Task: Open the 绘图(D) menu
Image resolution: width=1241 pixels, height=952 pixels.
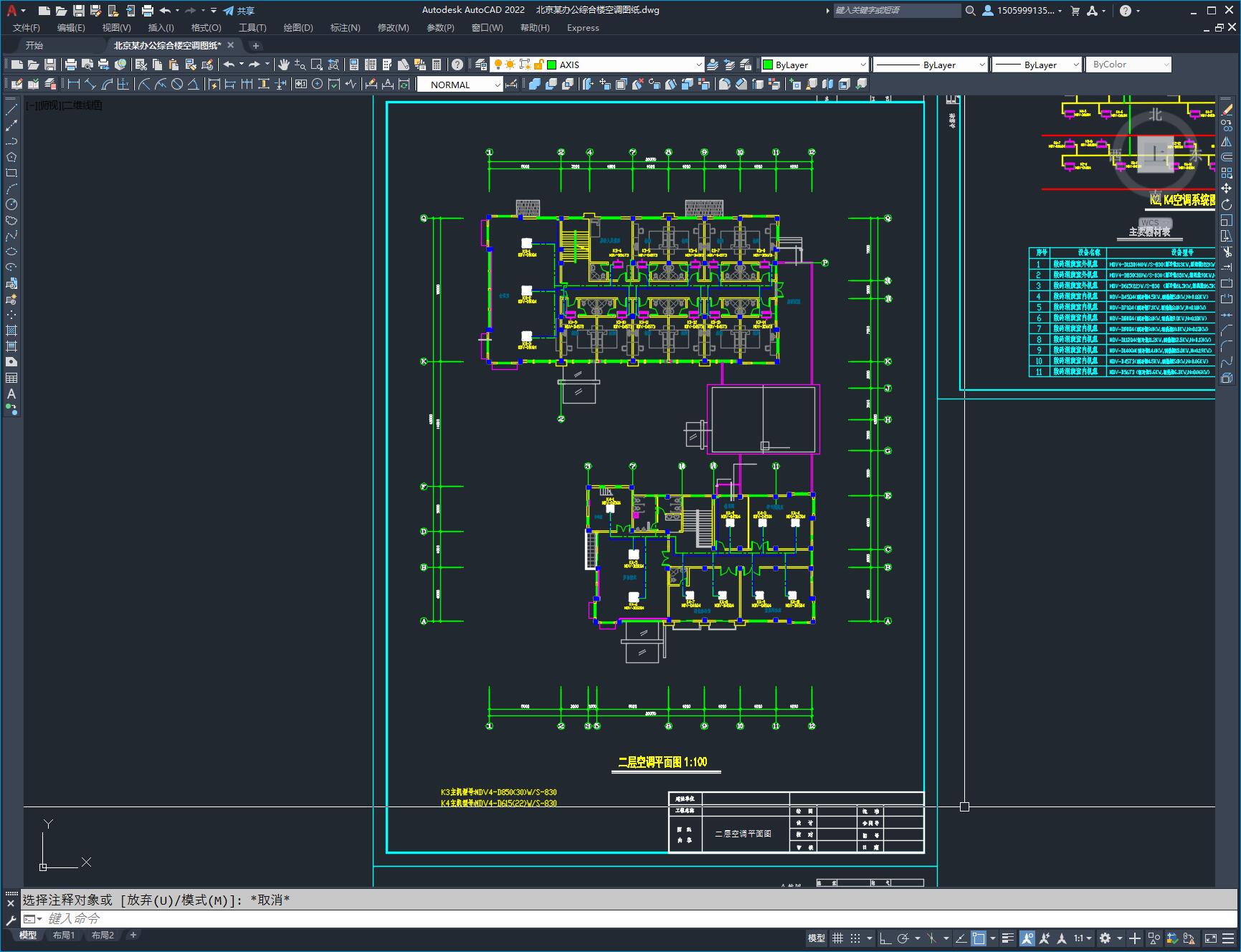Action: point(298,27)
